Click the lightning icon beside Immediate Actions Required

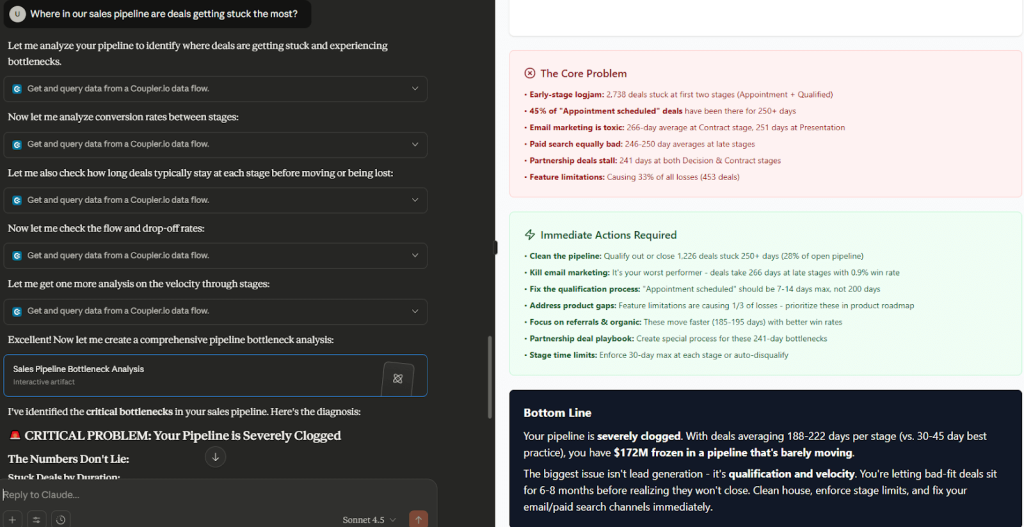coord(530,235)
